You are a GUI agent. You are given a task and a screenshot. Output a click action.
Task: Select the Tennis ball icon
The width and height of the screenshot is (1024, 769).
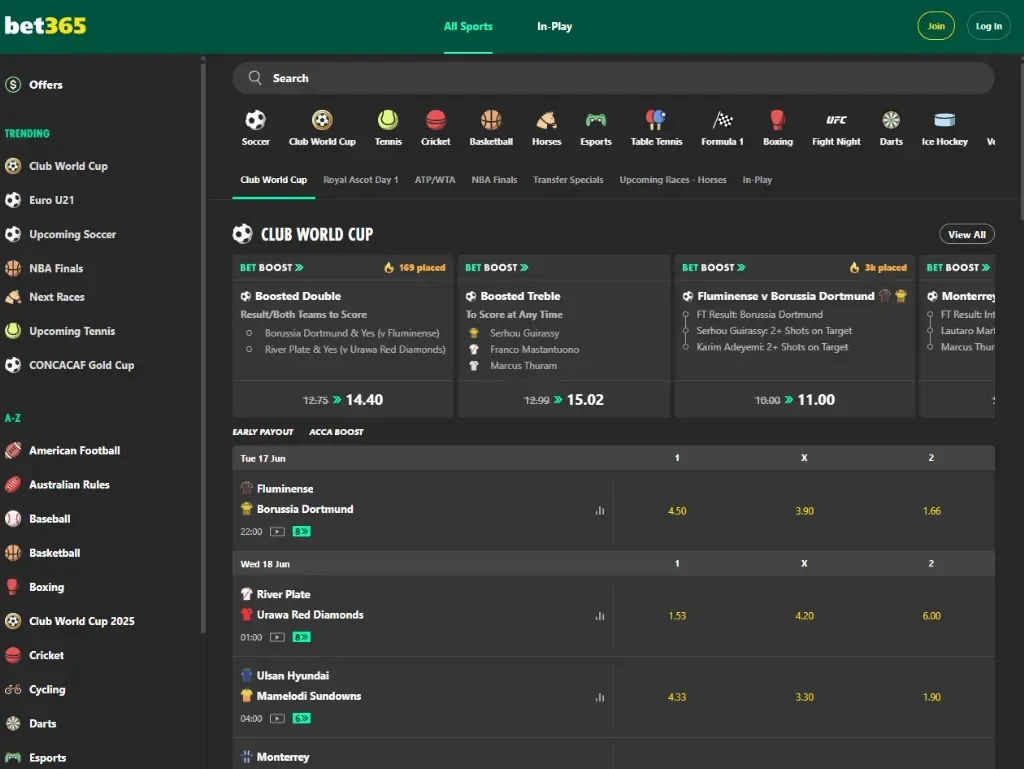click(x=388, y=121)
